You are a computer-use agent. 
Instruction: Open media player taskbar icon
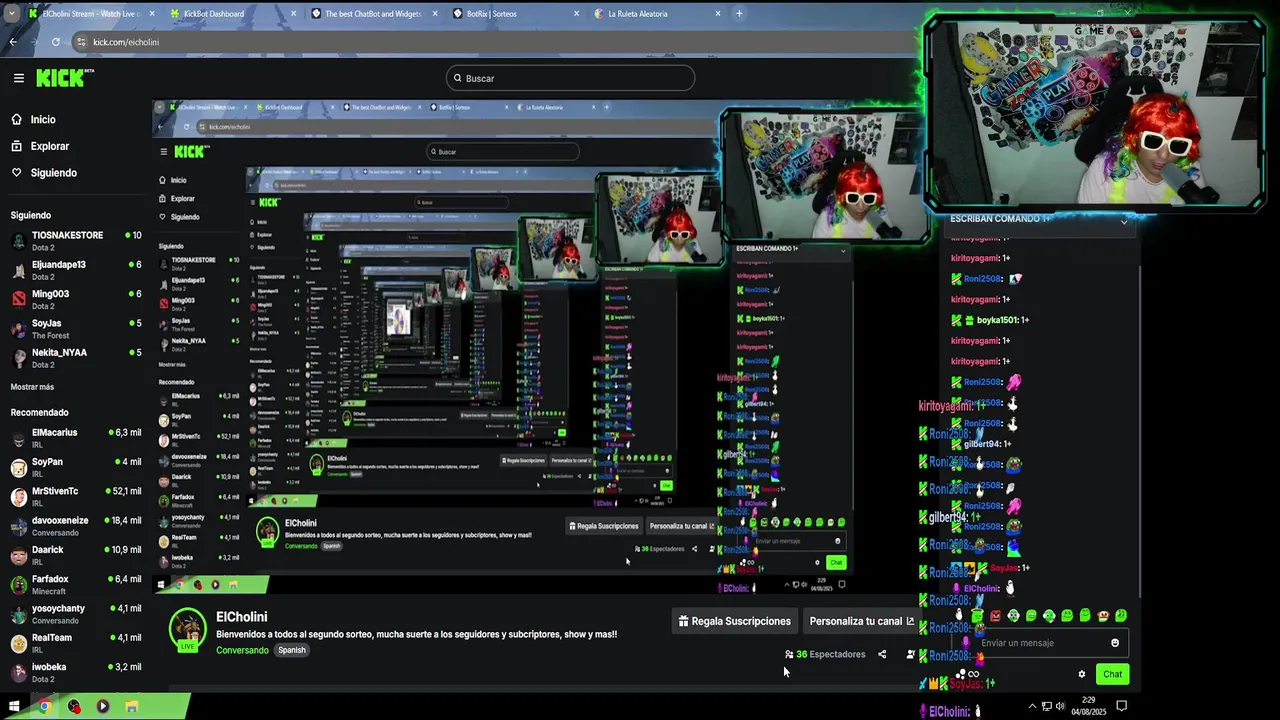coord(102,706)
